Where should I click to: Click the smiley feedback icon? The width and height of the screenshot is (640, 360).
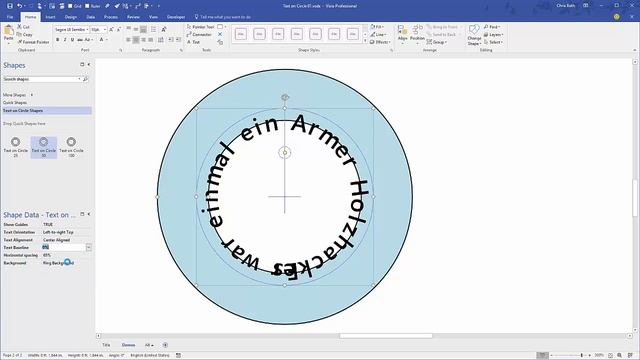(x=616, y=17)
